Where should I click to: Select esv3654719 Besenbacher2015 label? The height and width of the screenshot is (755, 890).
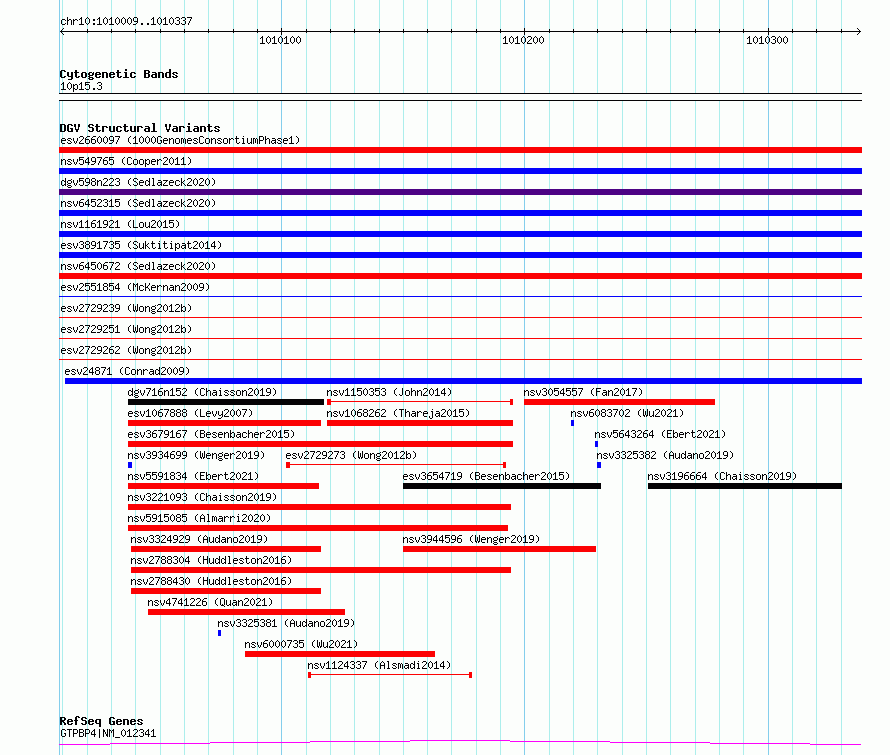click(x=486, y=476)
